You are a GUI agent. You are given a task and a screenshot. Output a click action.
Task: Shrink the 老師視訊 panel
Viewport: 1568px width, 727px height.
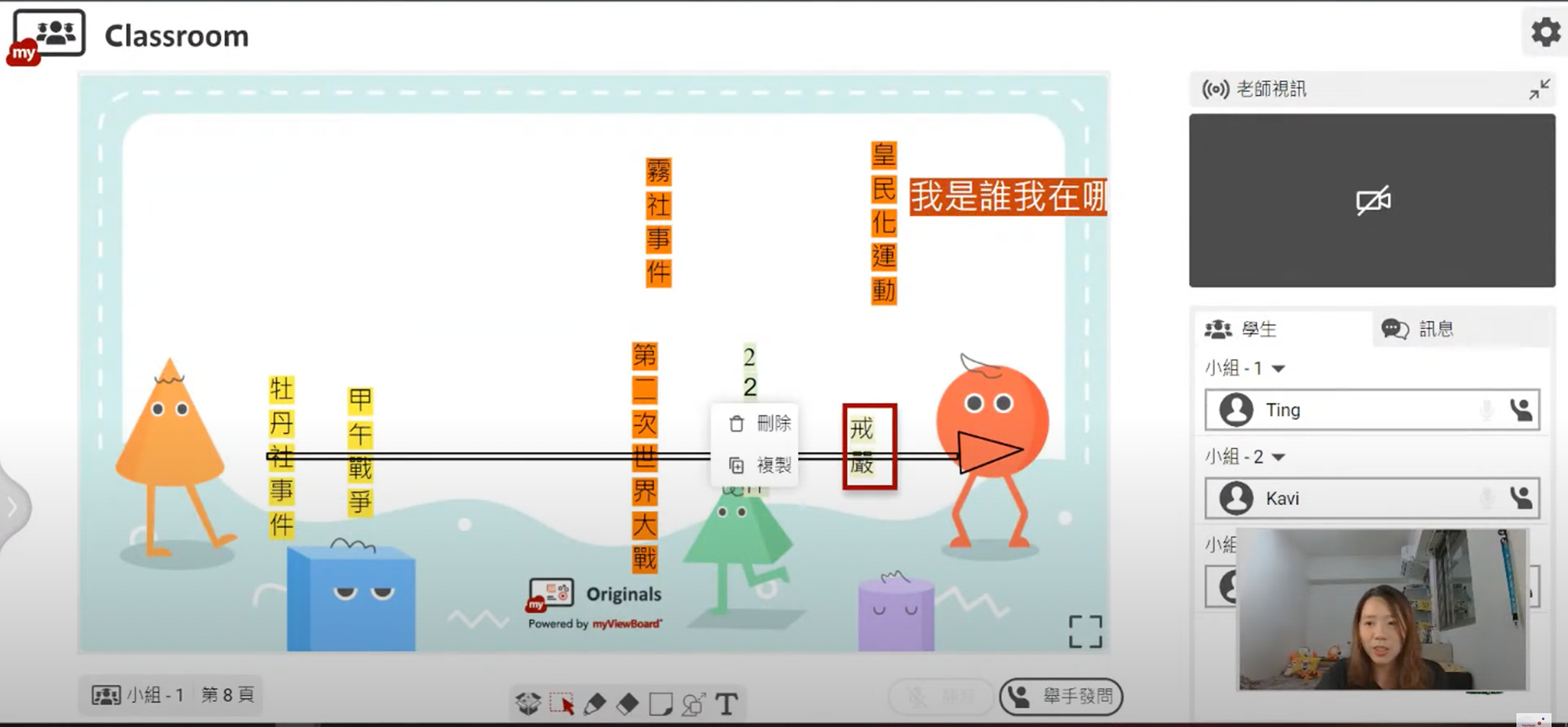tap(1539, 89)
